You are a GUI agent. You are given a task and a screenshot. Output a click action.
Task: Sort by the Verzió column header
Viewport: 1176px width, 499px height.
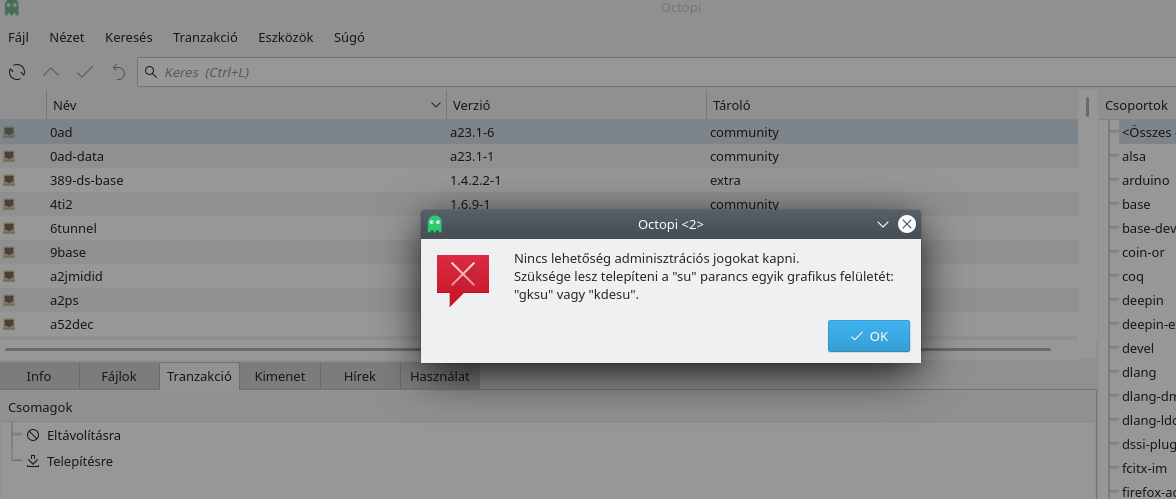coord(576,106)
